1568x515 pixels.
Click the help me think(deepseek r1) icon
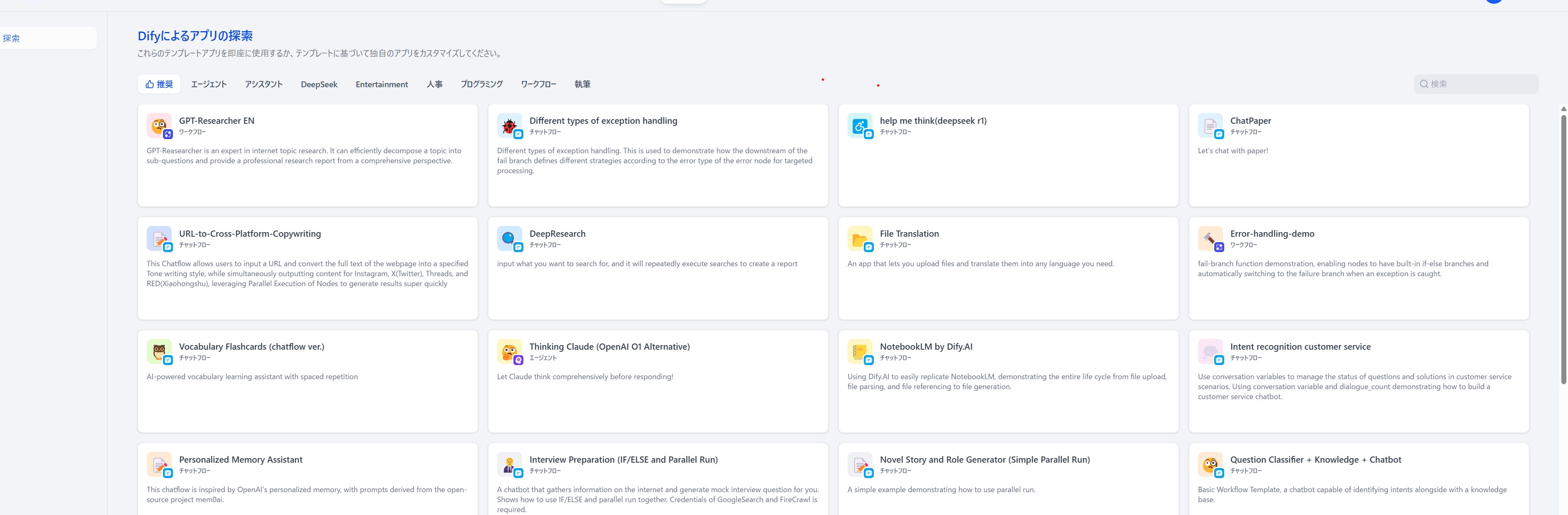tap(860, 126)
